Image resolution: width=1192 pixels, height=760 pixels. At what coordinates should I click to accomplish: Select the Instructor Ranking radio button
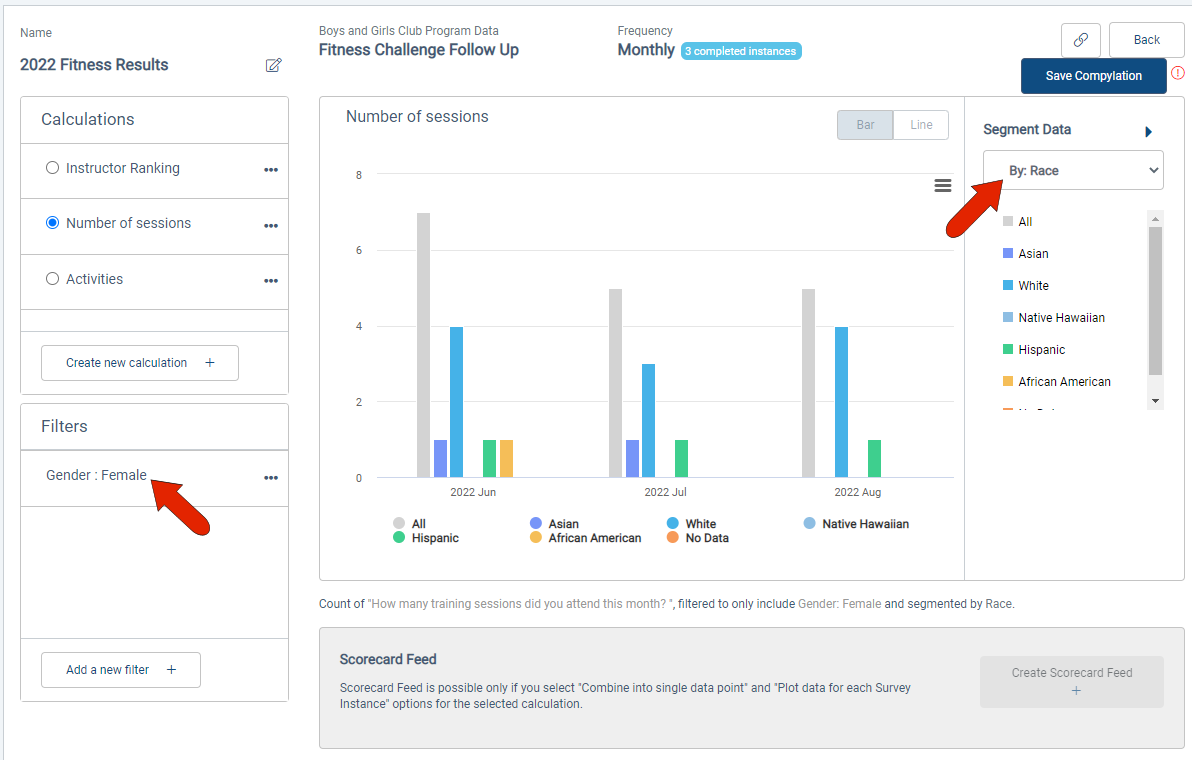52,168
